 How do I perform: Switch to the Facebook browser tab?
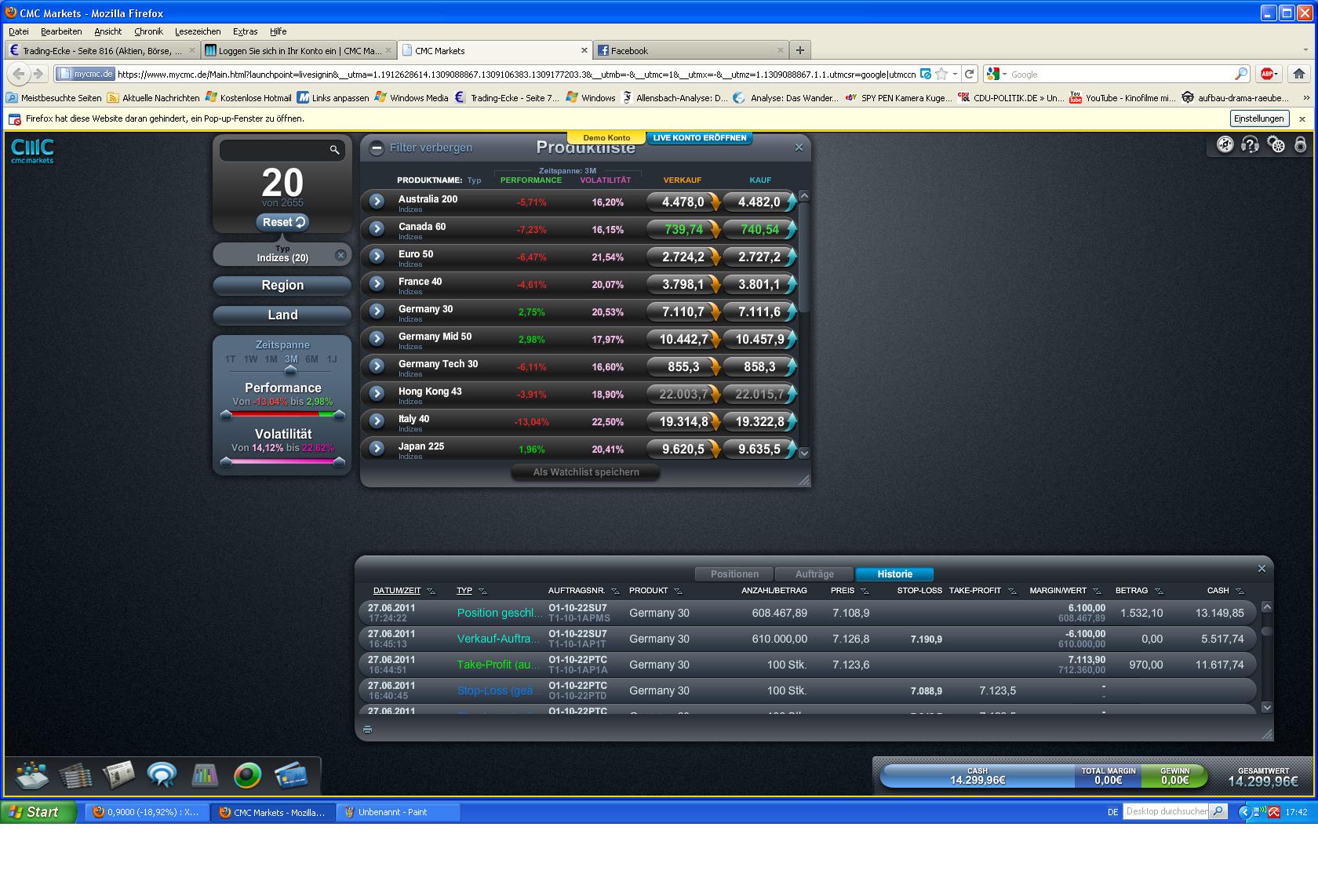pos(690,50)
